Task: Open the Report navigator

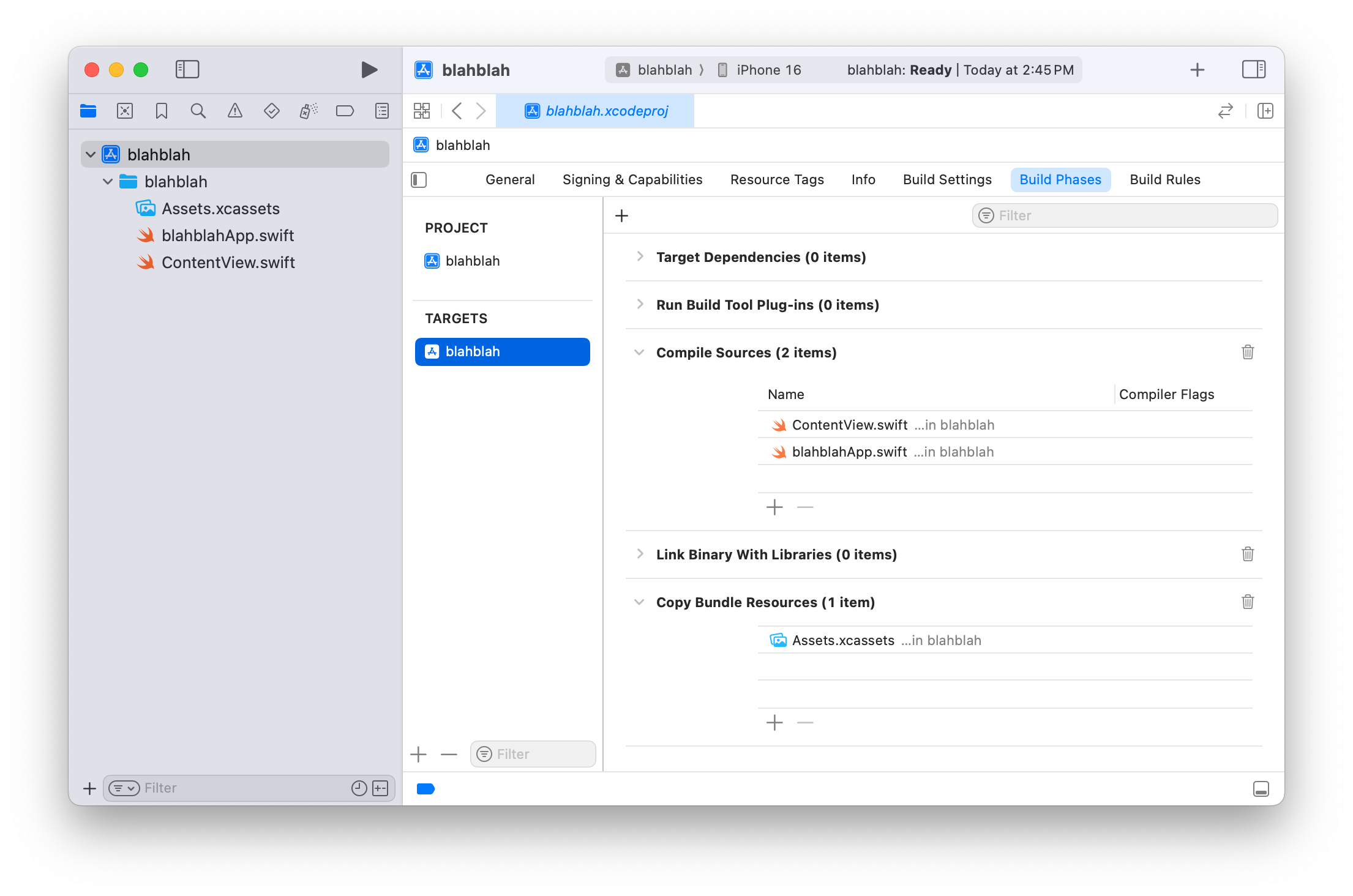Action: click(382, 111)
